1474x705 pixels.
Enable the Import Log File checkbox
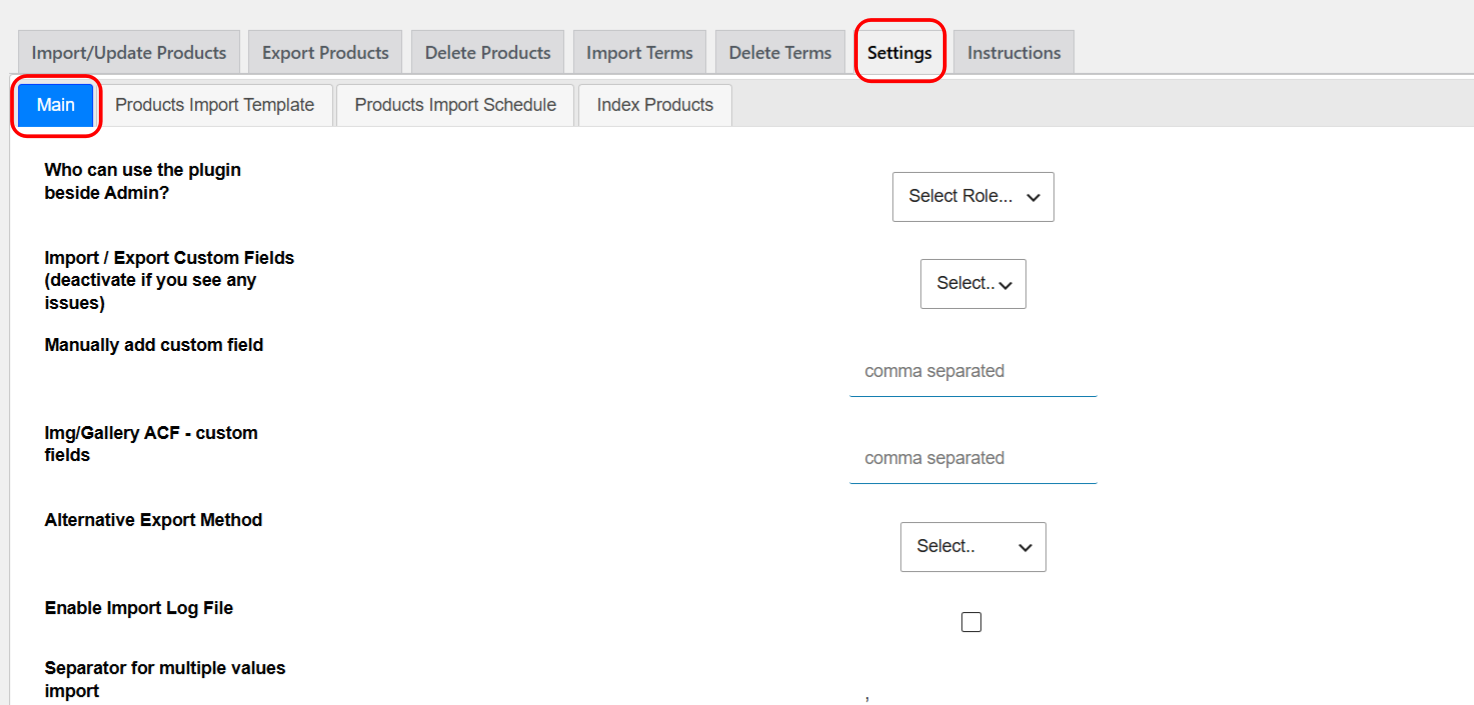(971, 622)
